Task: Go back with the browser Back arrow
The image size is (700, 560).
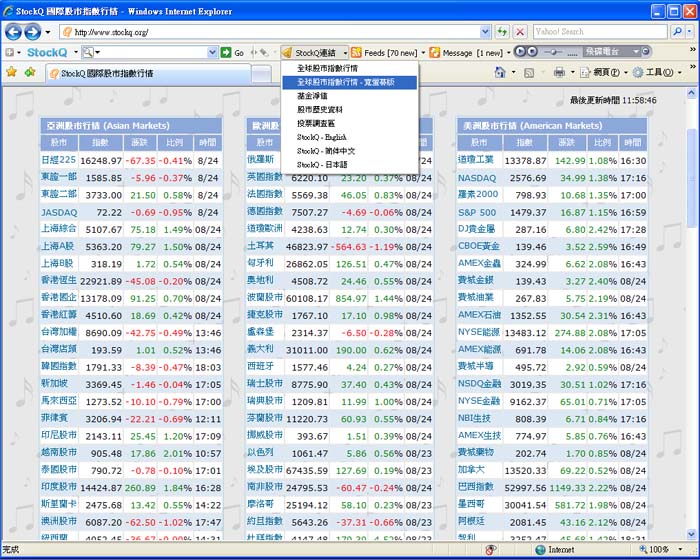Action: tap(13, 32)
